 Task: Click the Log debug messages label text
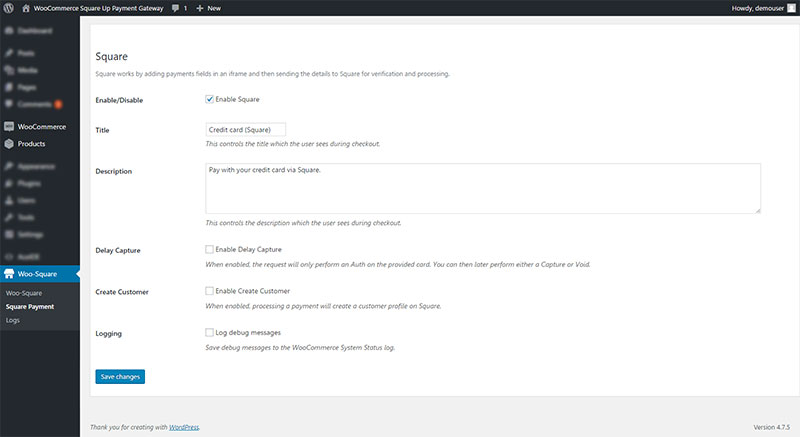[248, 332]
